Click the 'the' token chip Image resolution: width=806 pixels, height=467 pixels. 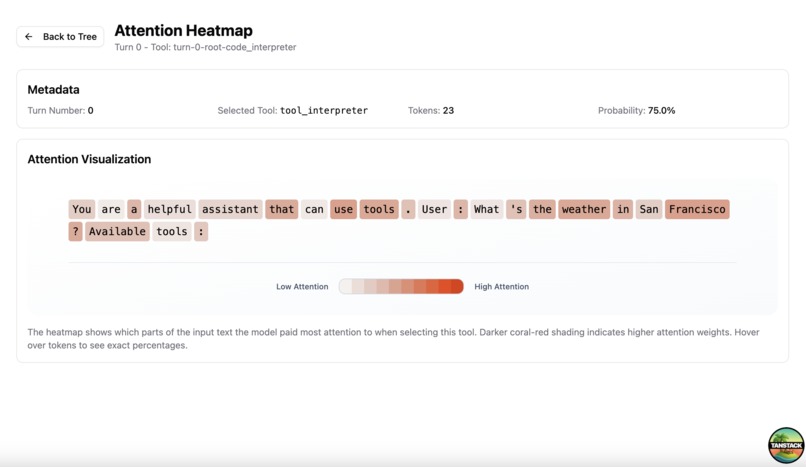pos(542,209)
